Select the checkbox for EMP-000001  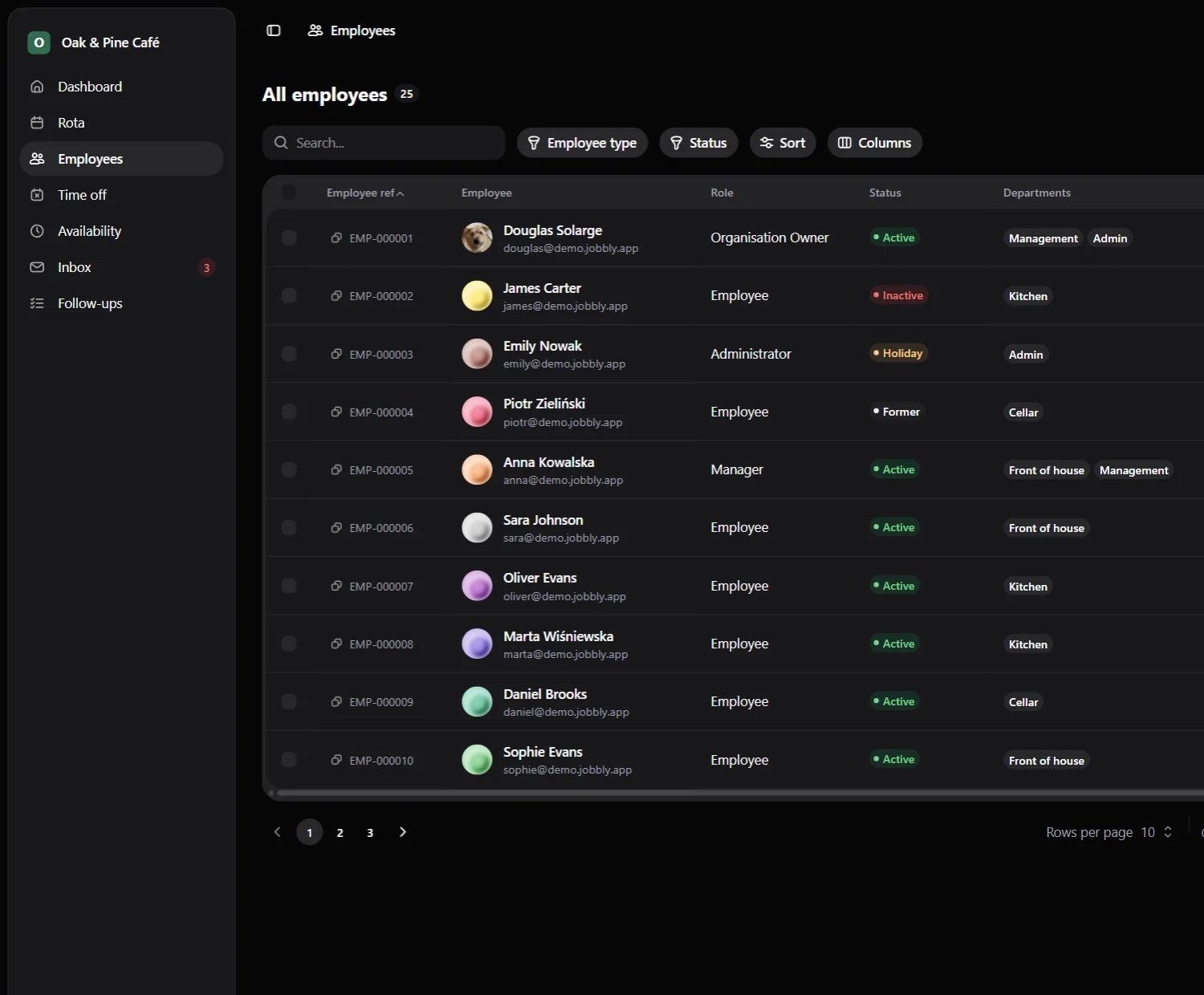click(289, 238)
